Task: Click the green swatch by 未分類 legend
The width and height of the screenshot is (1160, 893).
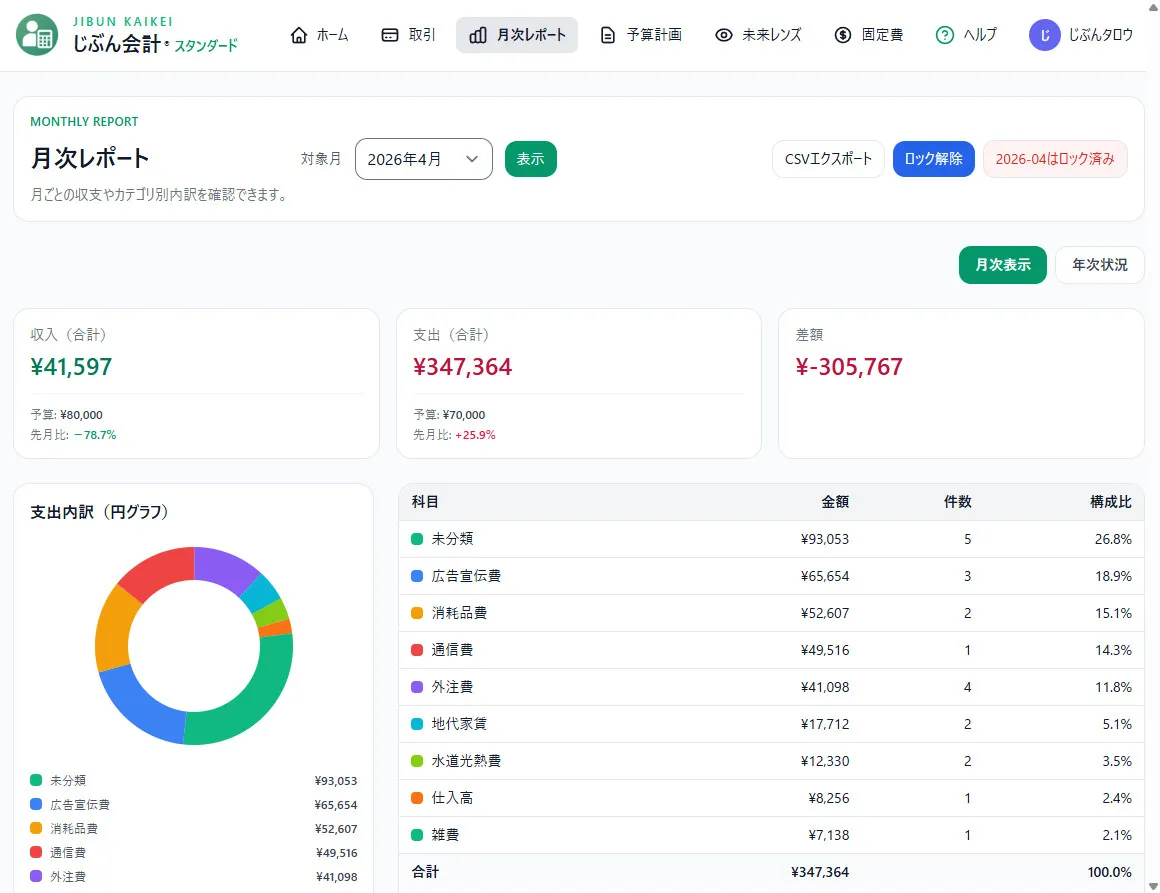Action: 36,780
